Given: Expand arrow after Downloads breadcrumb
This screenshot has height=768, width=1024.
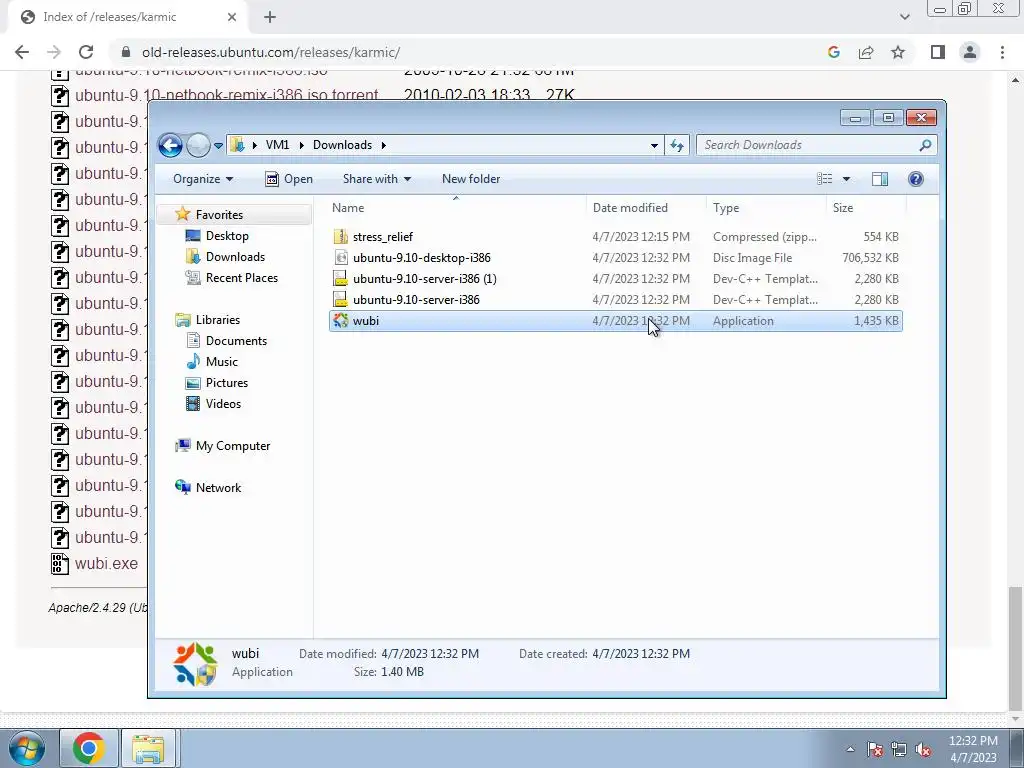Looking at the screenshot, I should click(383, 145).
